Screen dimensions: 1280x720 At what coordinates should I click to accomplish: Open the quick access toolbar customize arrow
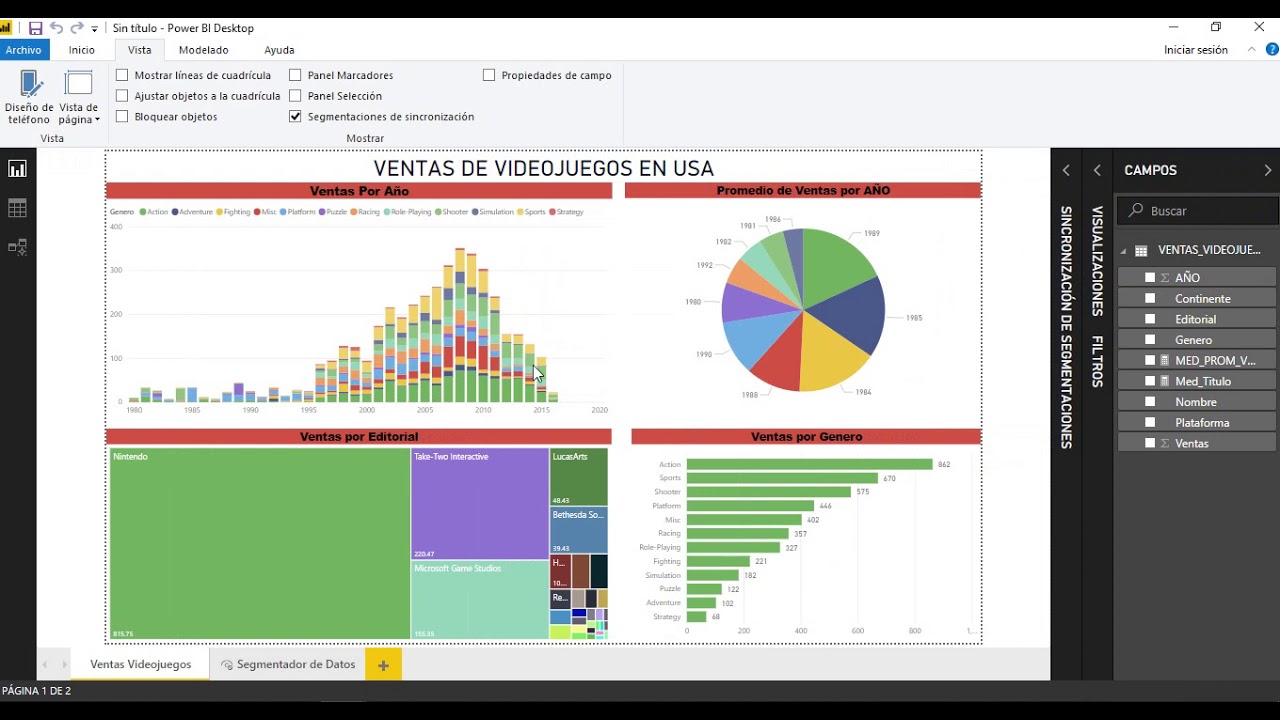[95, 29]
